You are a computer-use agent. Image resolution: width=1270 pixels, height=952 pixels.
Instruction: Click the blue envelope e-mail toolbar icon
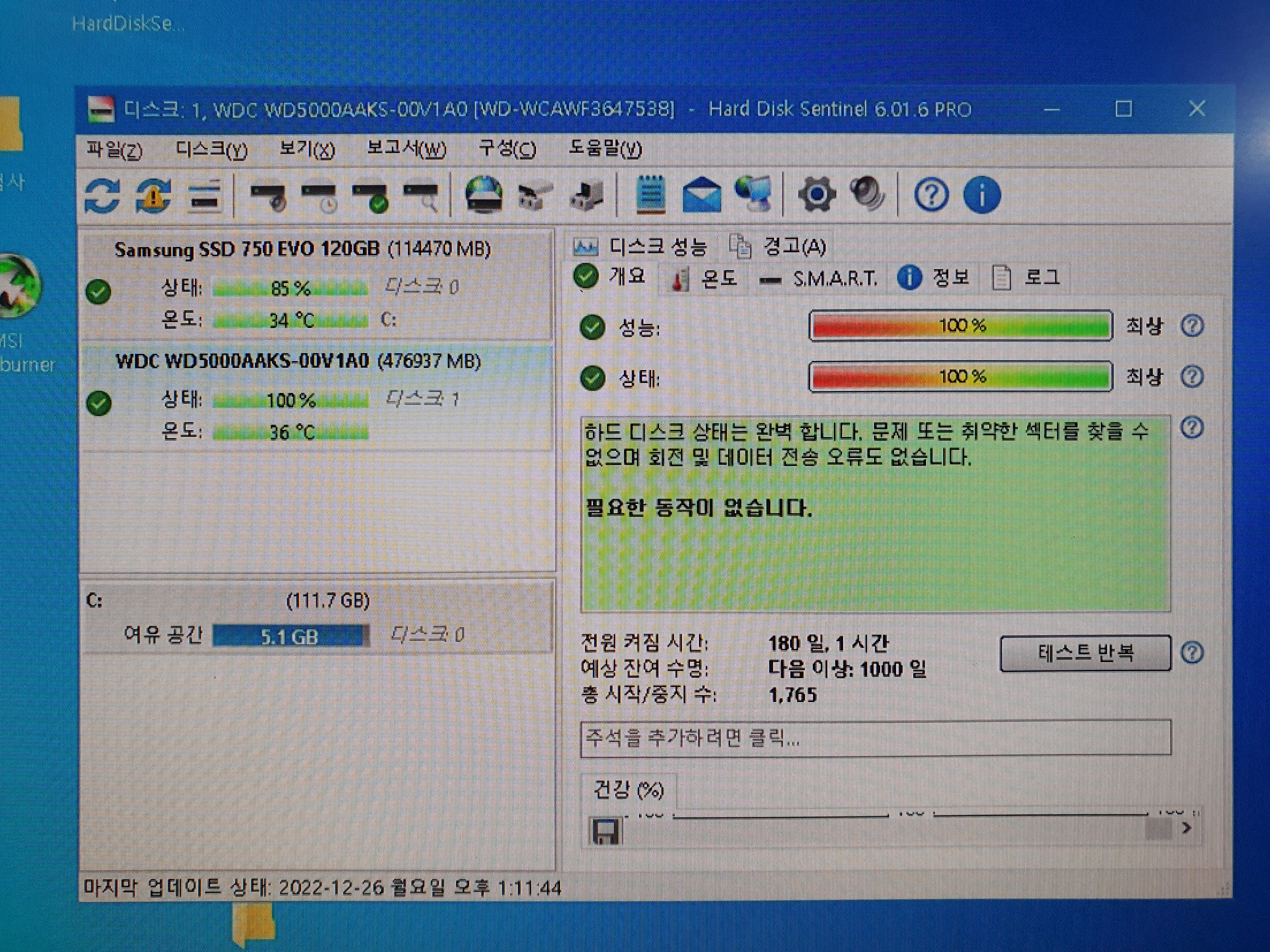tap(701, 195)
